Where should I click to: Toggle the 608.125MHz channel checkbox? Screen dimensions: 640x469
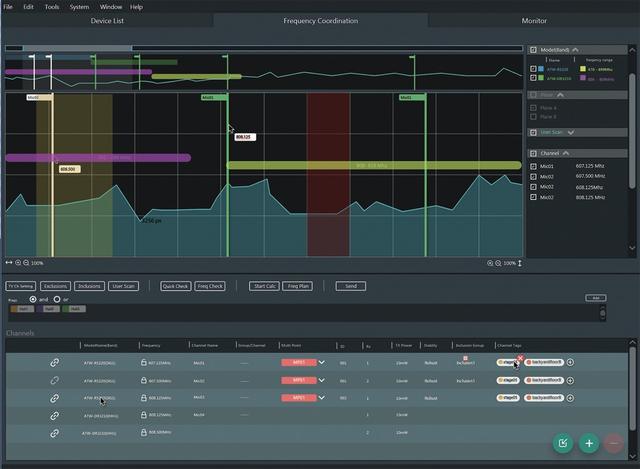click(533, 187)
